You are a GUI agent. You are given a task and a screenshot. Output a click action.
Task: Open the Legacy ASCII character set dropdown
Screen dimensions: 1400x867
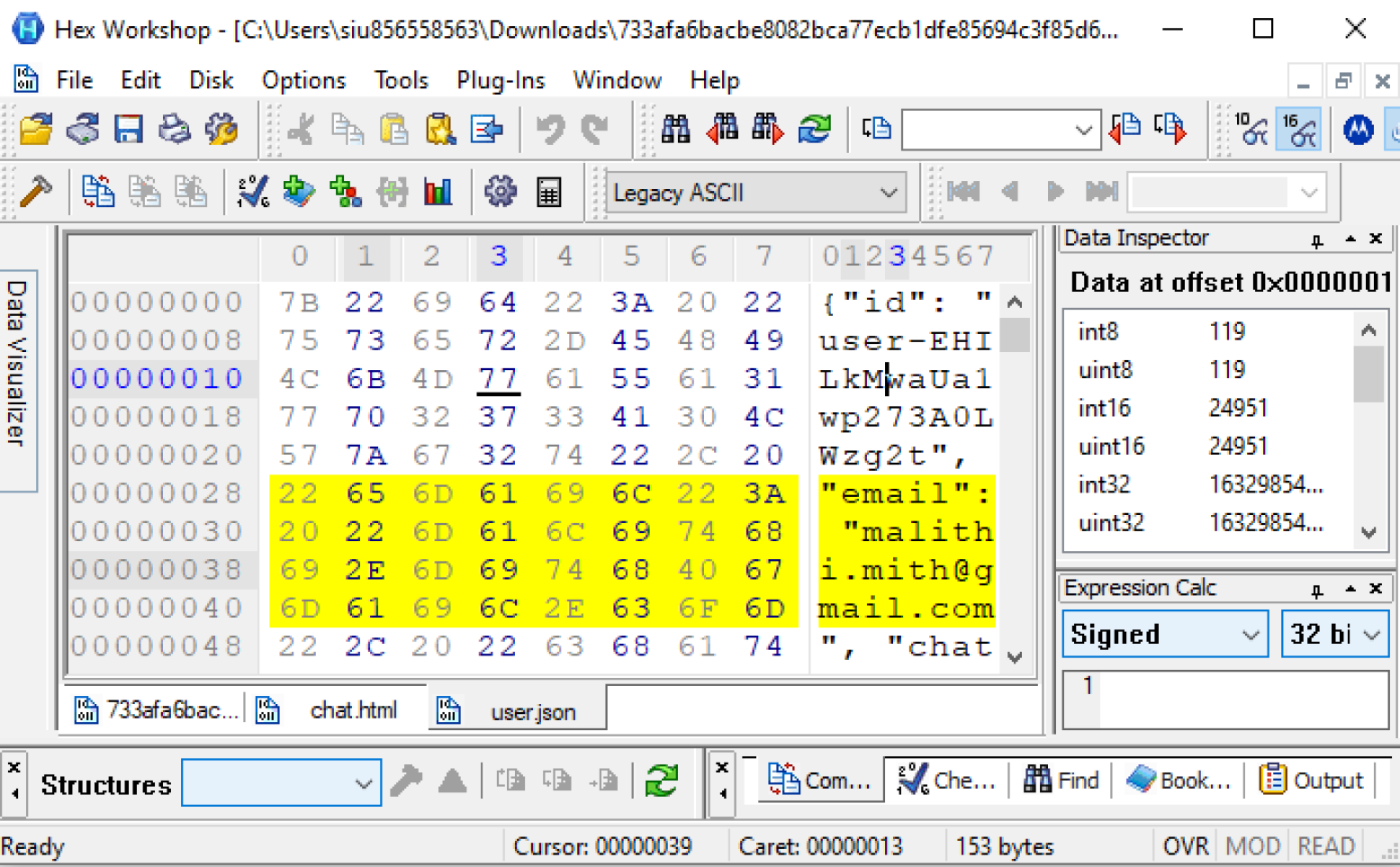pyautogui.click(x=755, y=193)
